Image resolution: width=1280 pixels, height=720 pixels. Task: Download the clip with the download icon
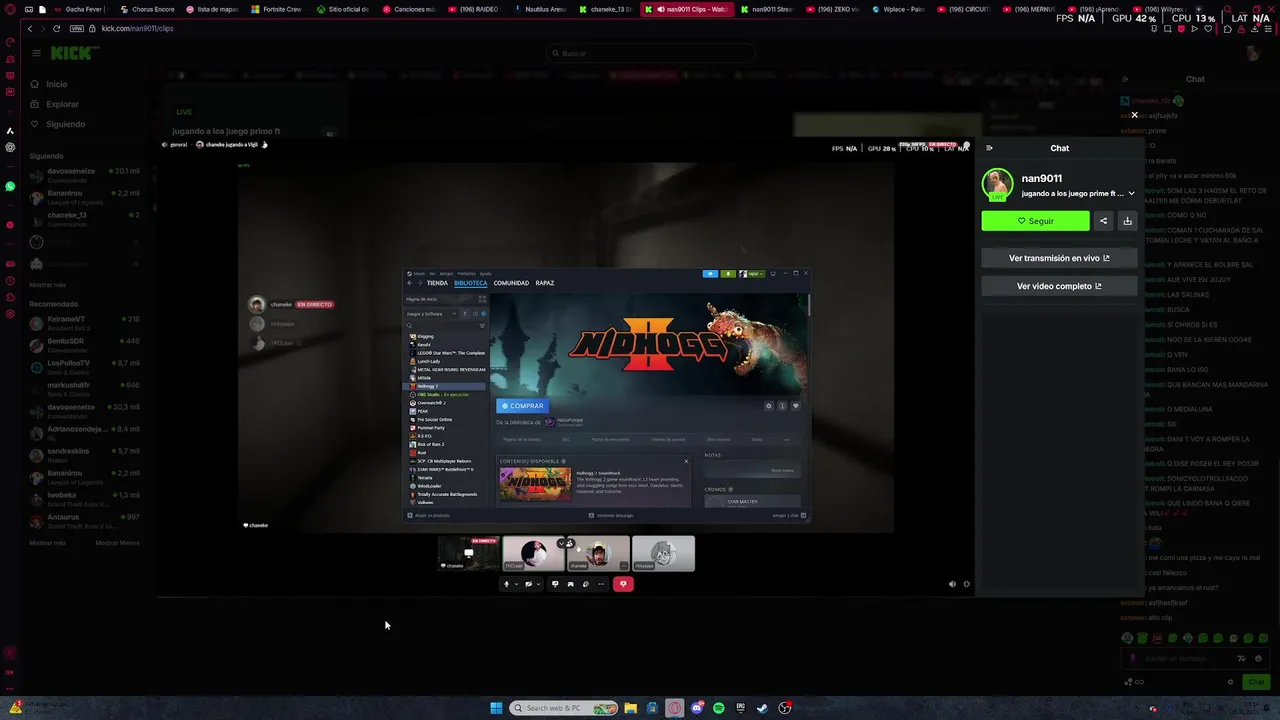(x=1127, y=221)
